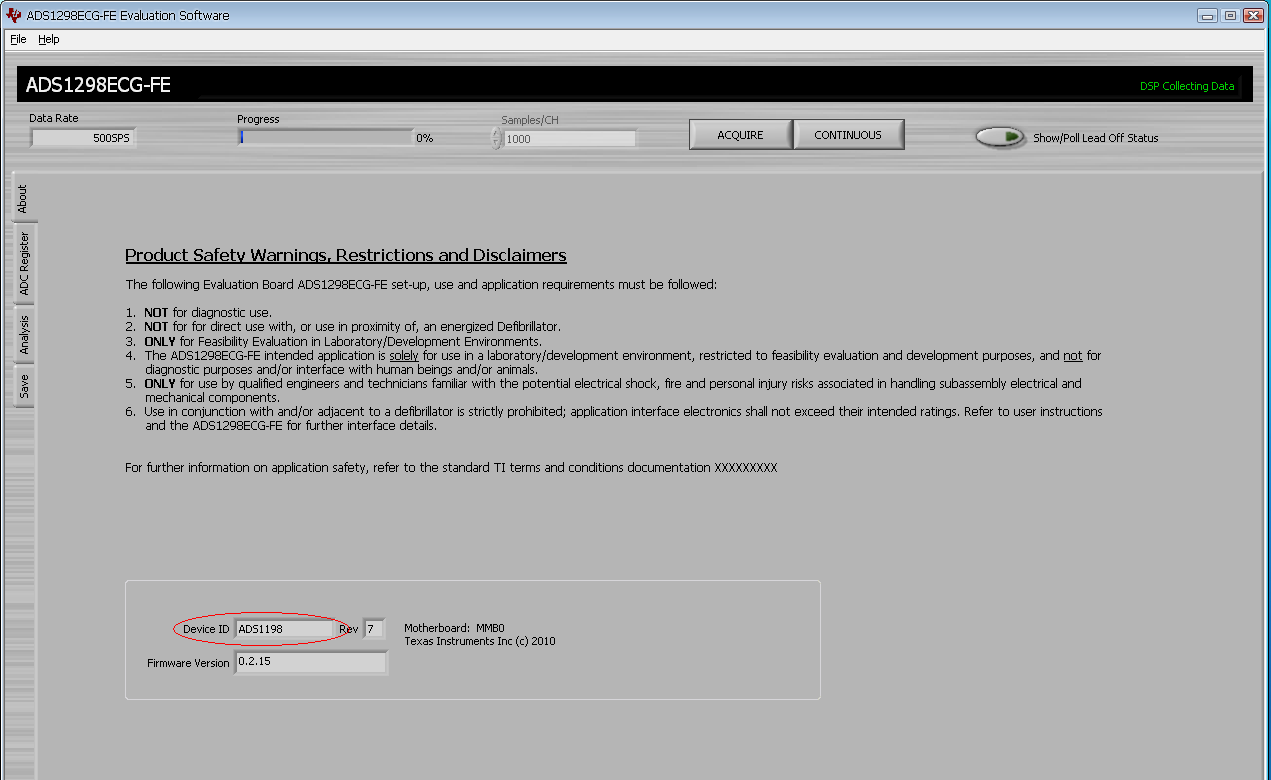Click Texas Instruments Inc (c) 2010 text
1271x780 pixels.
point(480,641)
